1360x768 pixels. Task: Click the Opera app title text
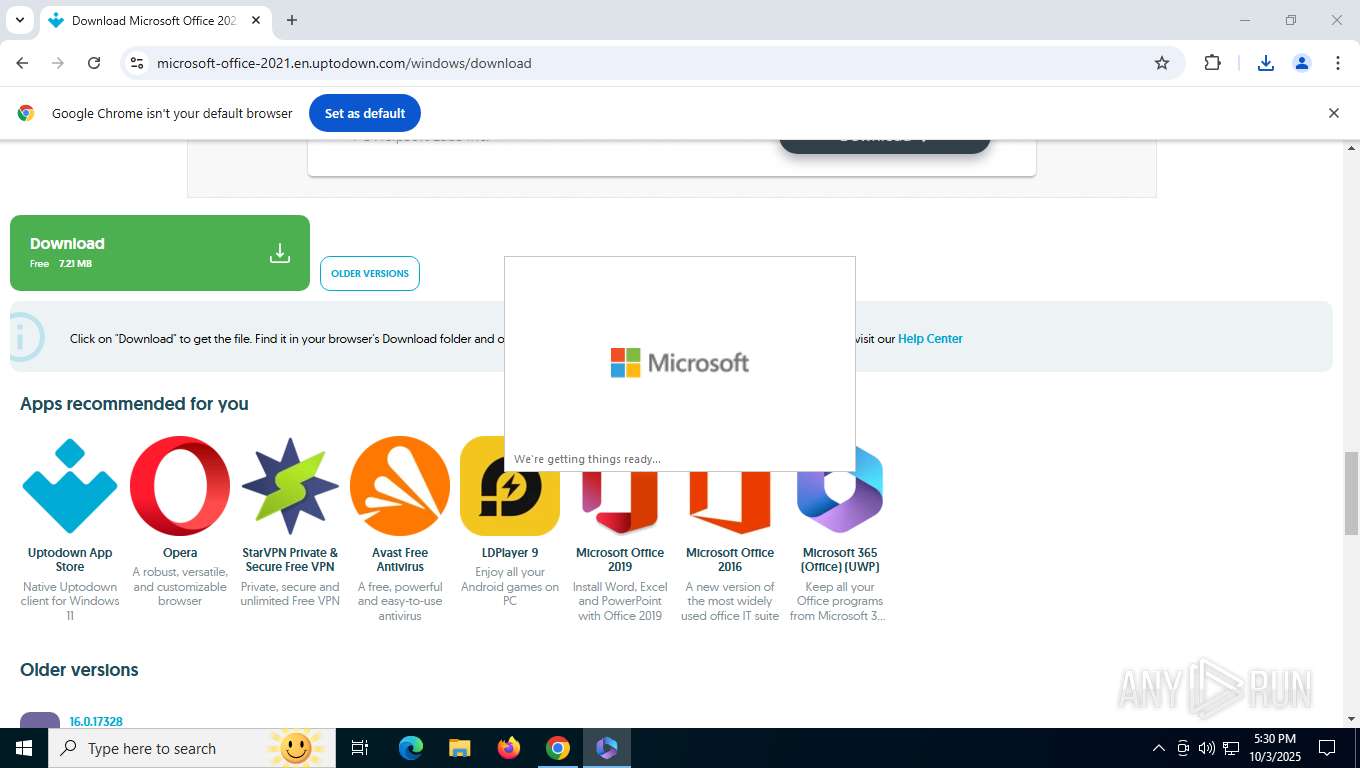[x=180, y=553]
